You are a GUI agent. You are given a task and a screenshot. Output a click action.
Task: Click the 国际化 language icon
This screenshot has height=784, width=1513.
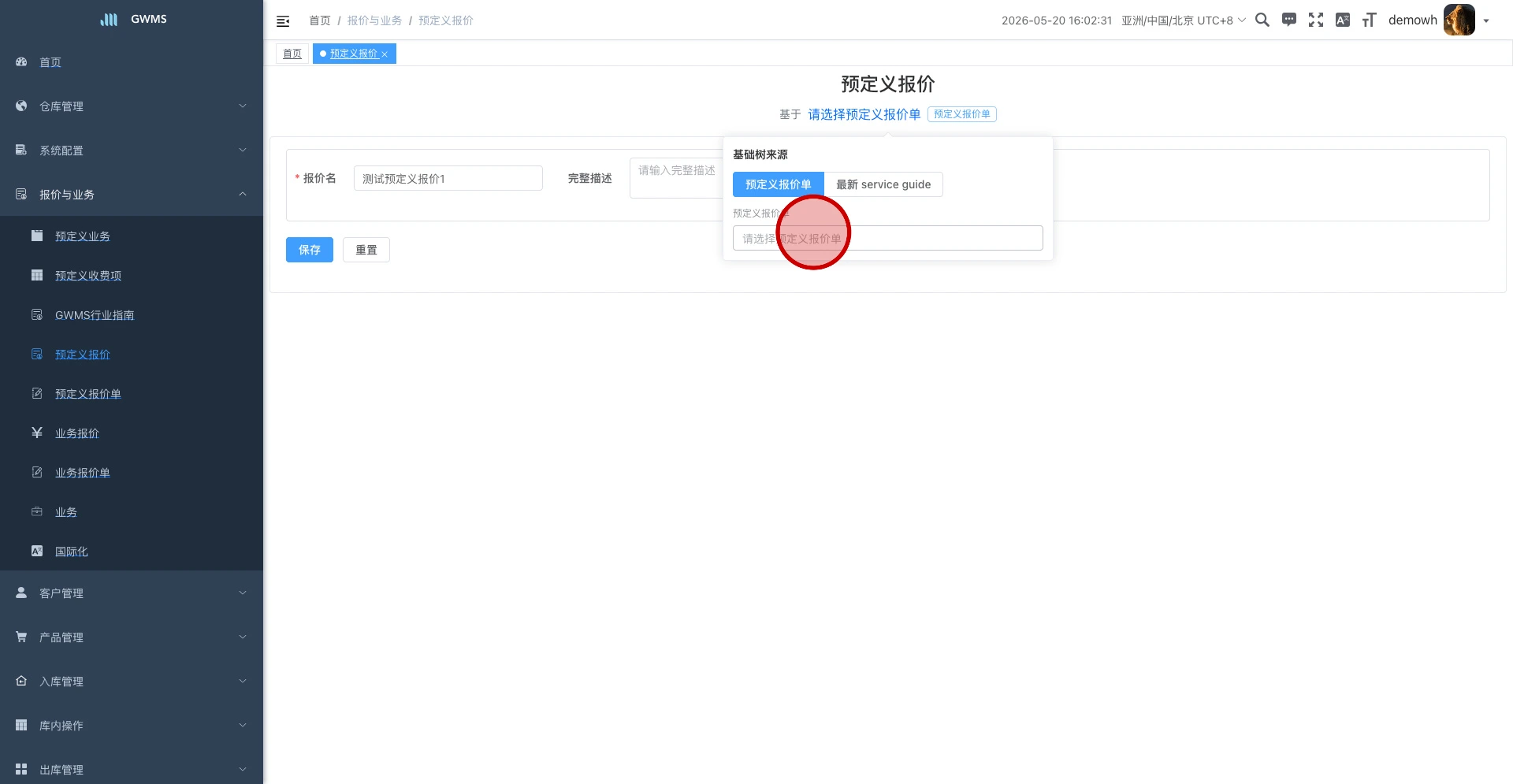37,551
